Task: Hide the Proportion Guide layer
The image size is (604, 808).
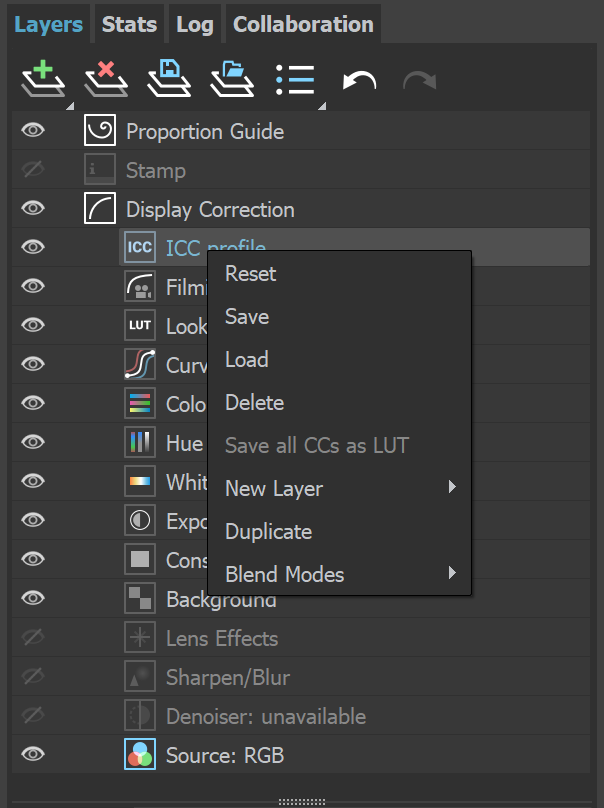Action: (33, 130)
